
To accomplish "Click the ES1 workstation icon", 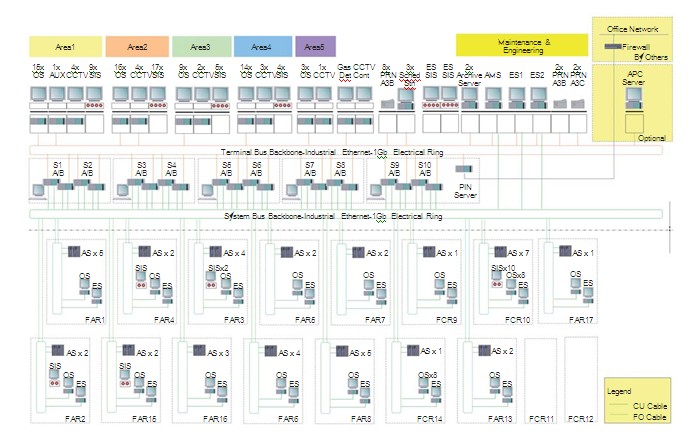I will click(516, 95).
